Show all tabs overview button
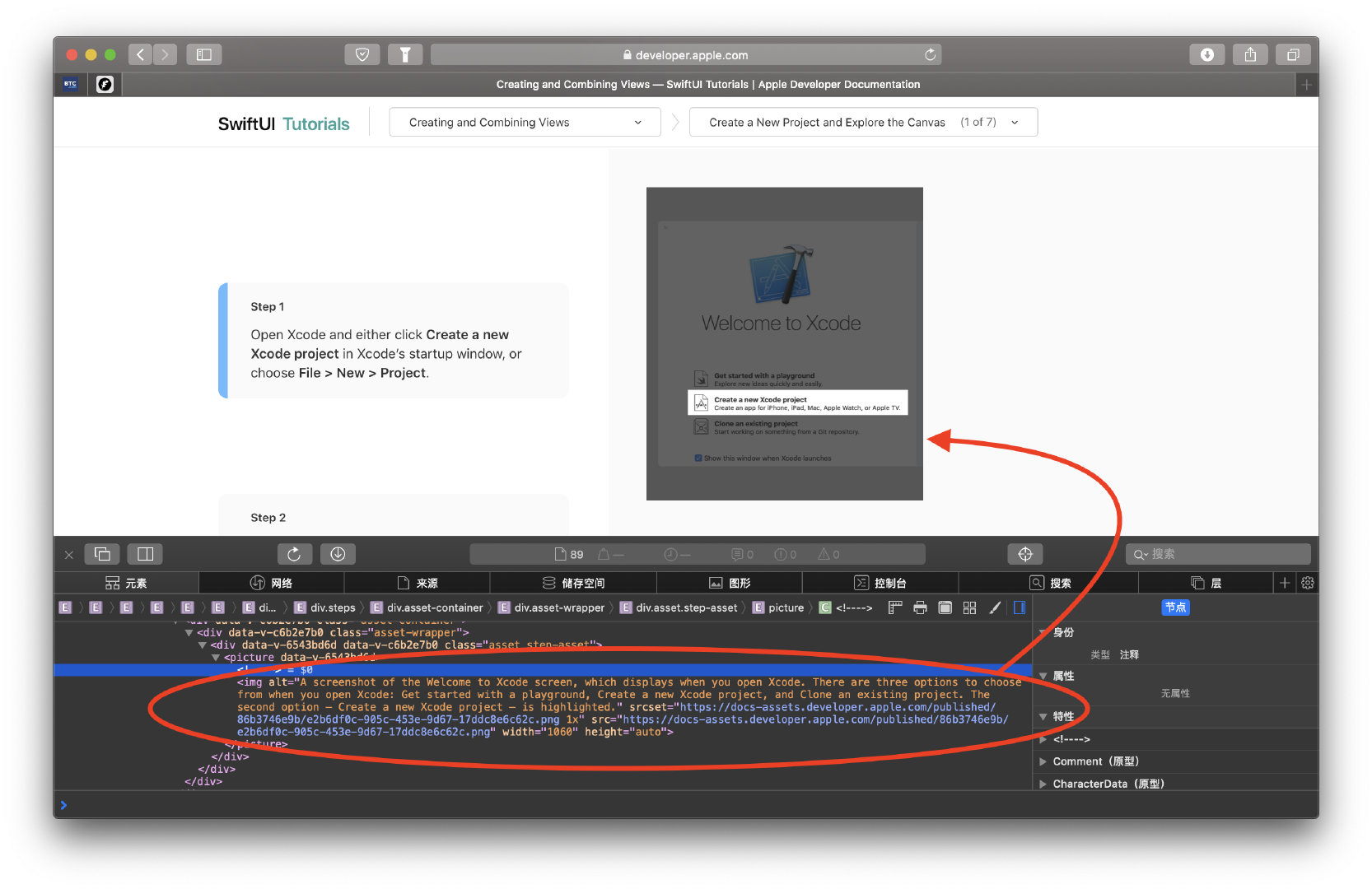Image resolution: width=1372 pixels, height=889 pixels. pyautogui.click(x=1293, y=54)
